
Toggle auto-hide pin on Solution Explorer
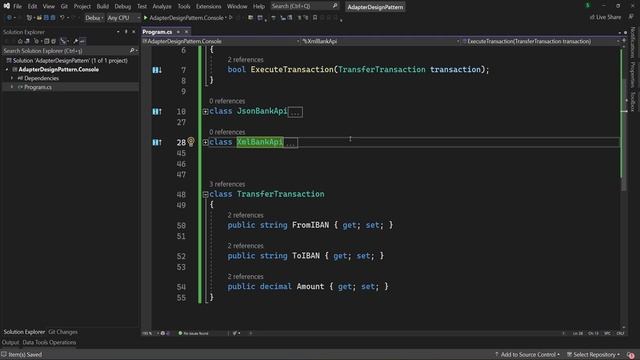126,32
